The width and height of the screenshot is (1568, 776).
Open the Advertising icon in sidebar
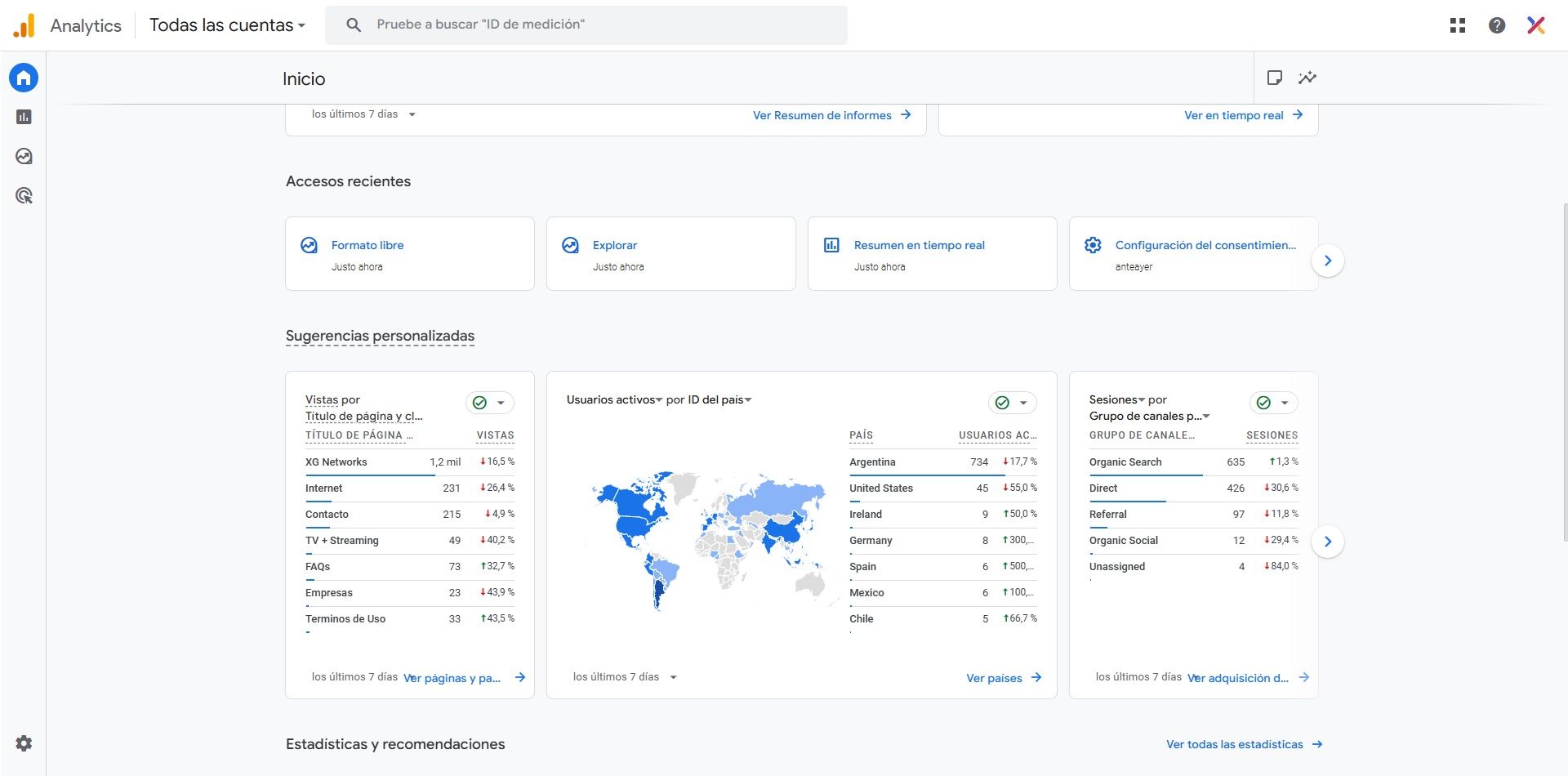tap(24, 195)
